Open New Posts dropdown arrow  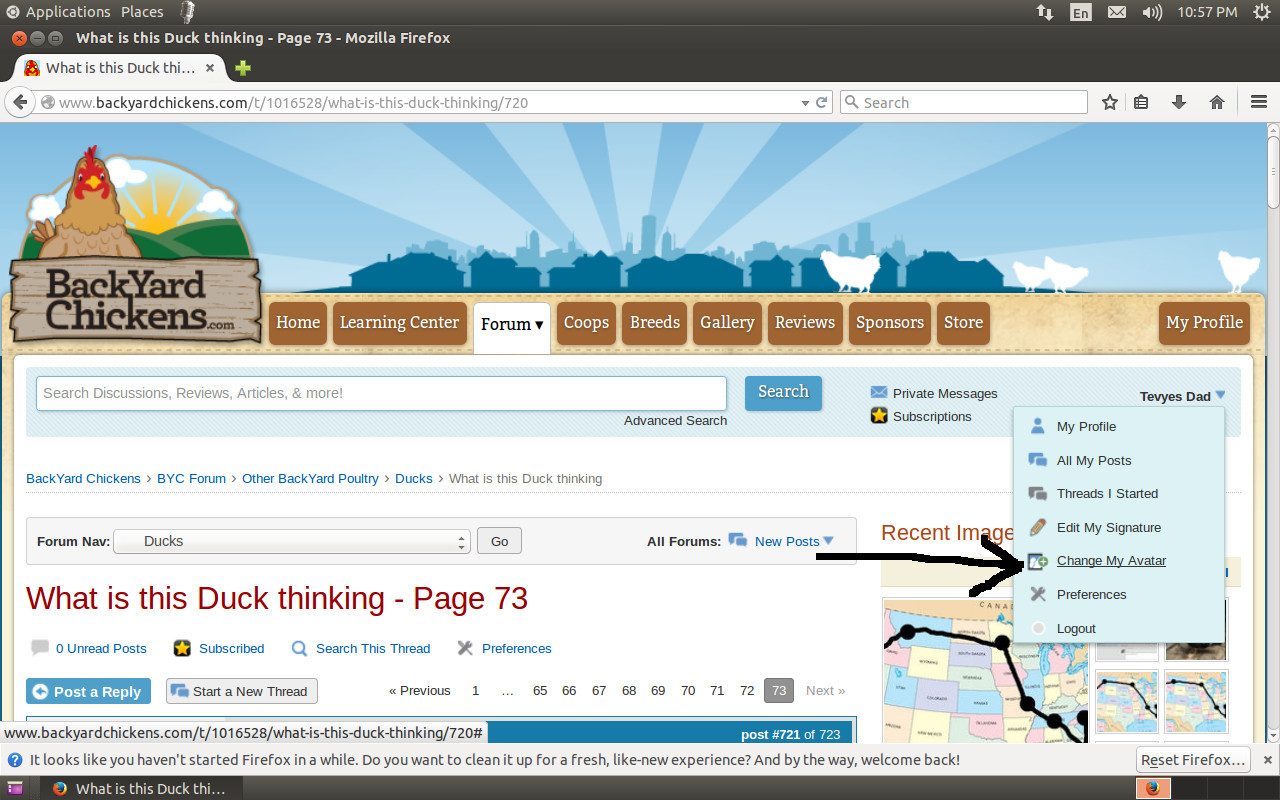828,541
